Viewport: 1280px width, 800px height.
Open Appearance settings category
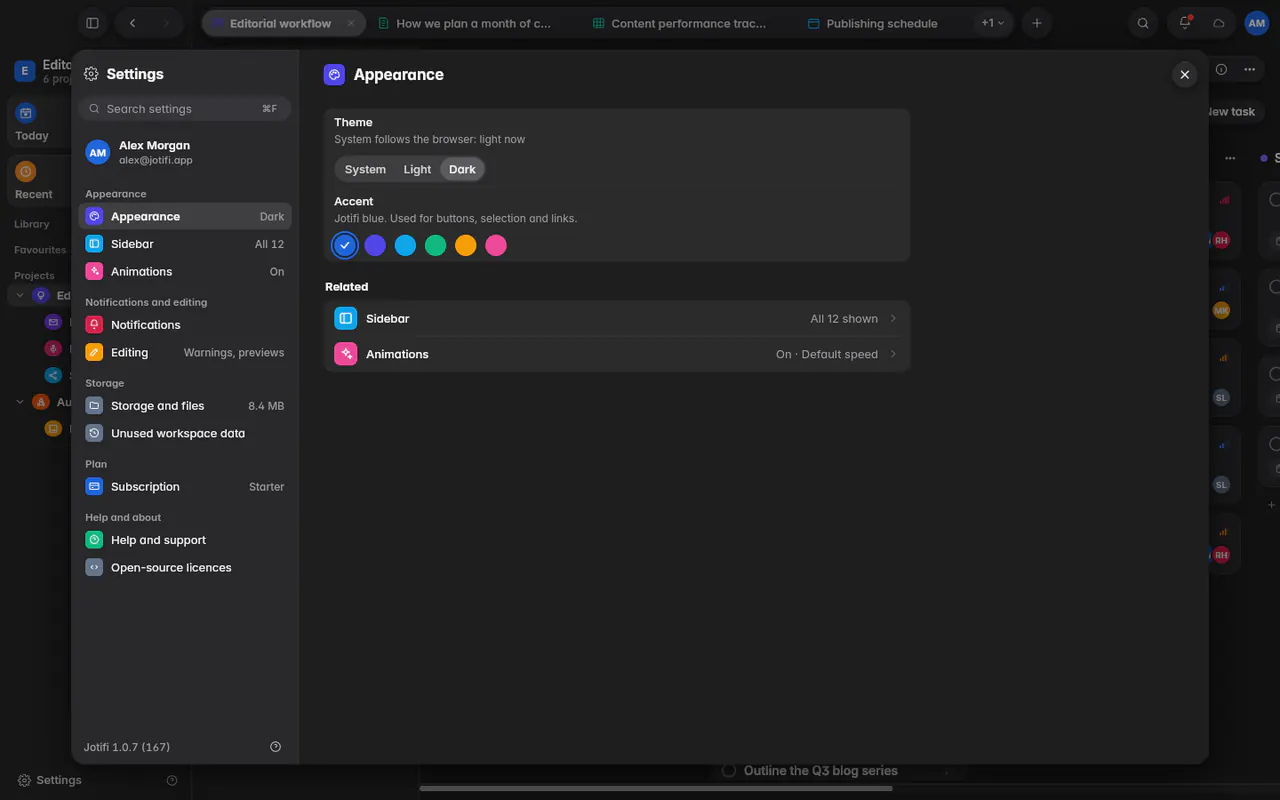[185, 216]
